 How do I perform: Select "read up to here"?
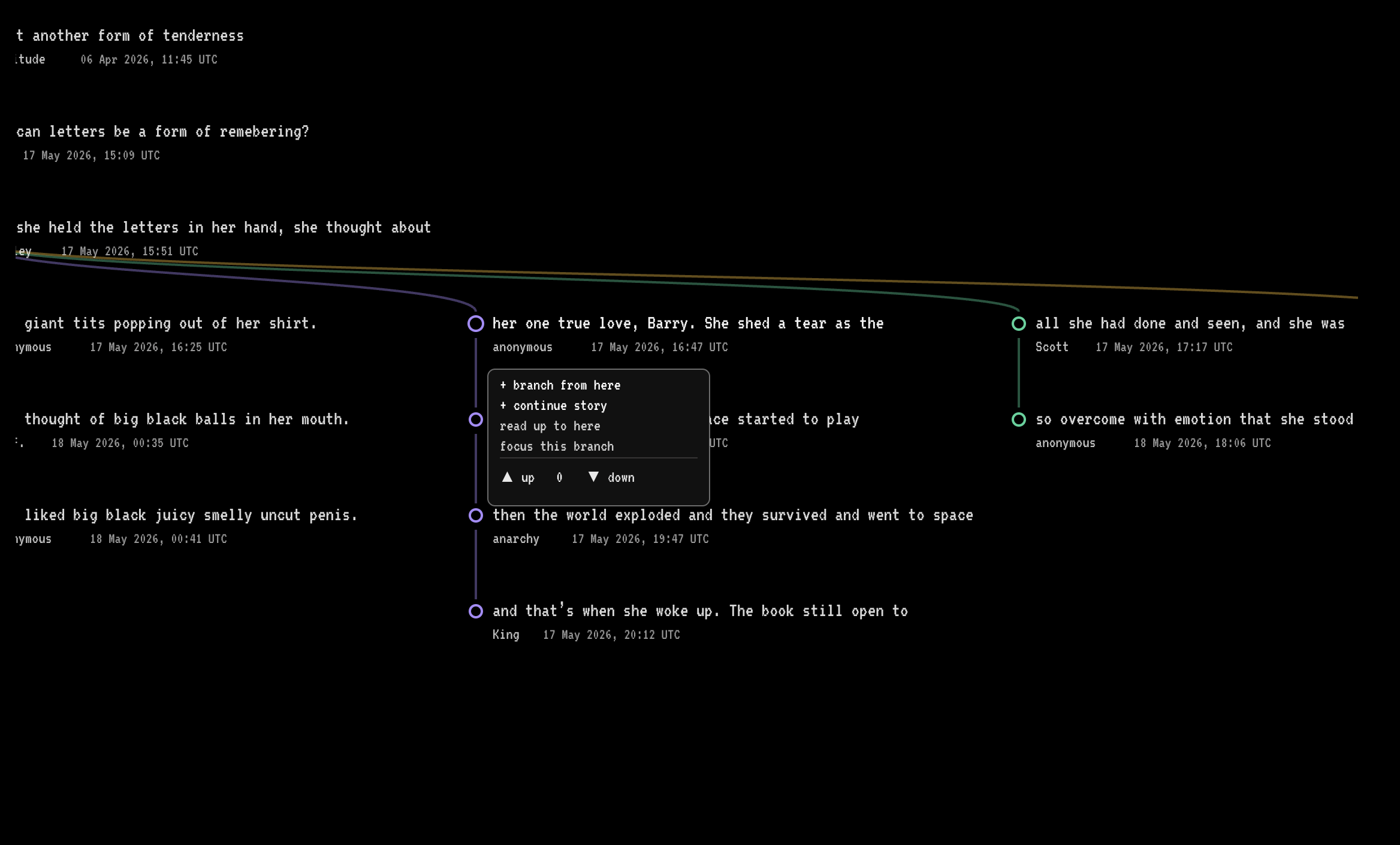(x=550, y=426)
